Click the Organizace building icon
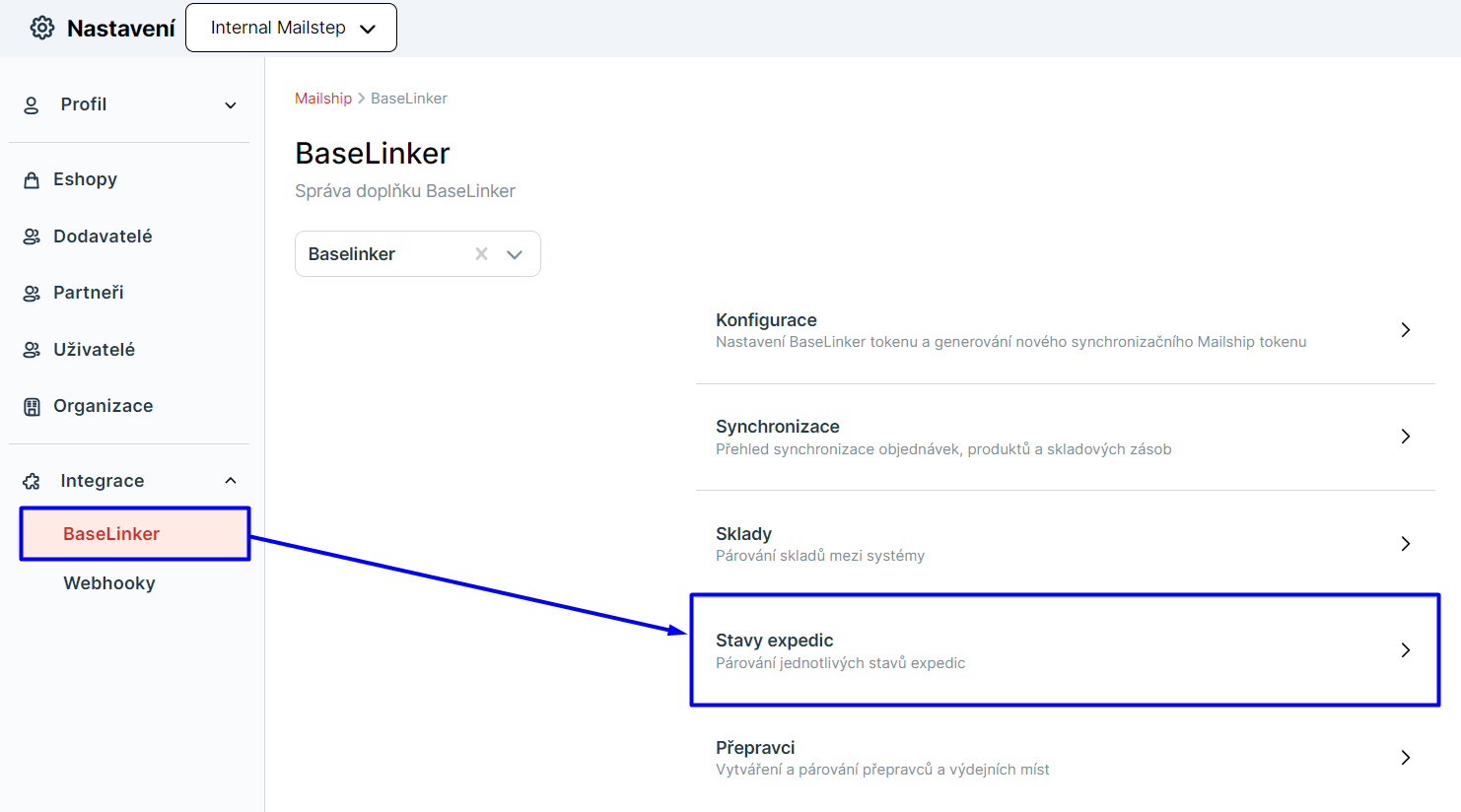 coord(32,406)
